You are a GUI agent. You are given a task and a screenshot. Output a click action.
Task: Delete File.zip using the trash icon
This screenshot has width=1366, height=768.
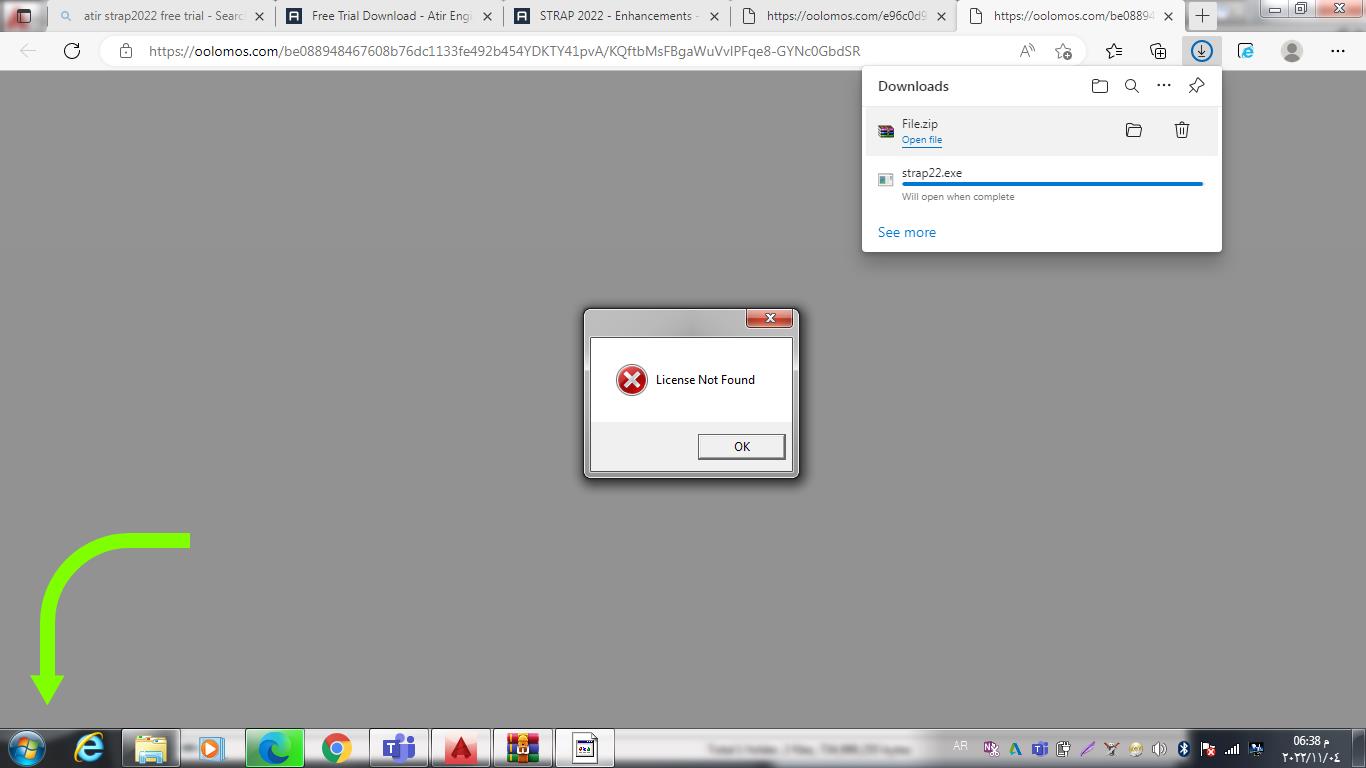1181,130
